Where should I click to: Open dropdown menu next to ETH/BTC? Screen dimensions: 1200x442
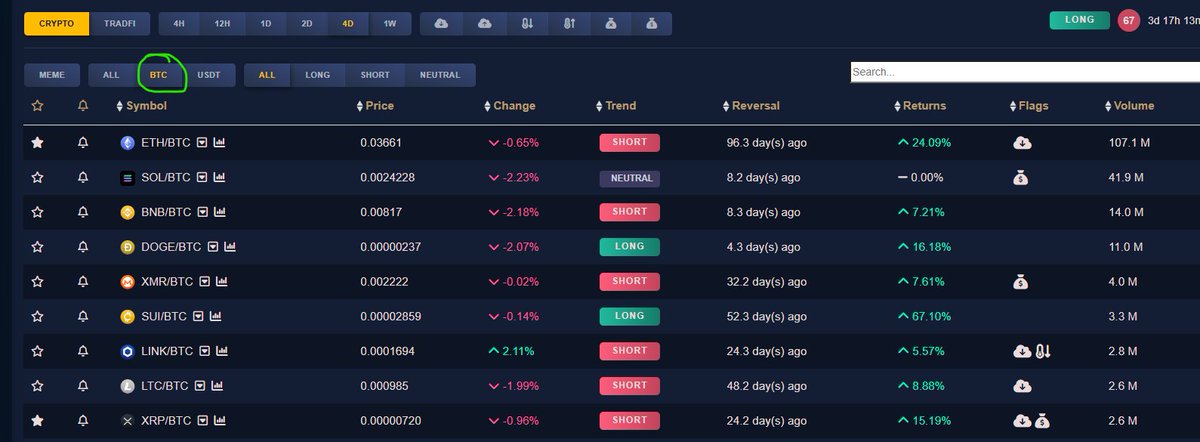pyautogui.click(x=202, y=143)
